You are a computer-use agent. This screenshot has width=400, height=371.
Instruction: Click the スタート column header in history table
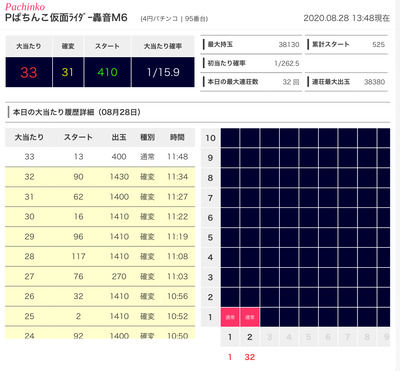click(x=78, y=137)
